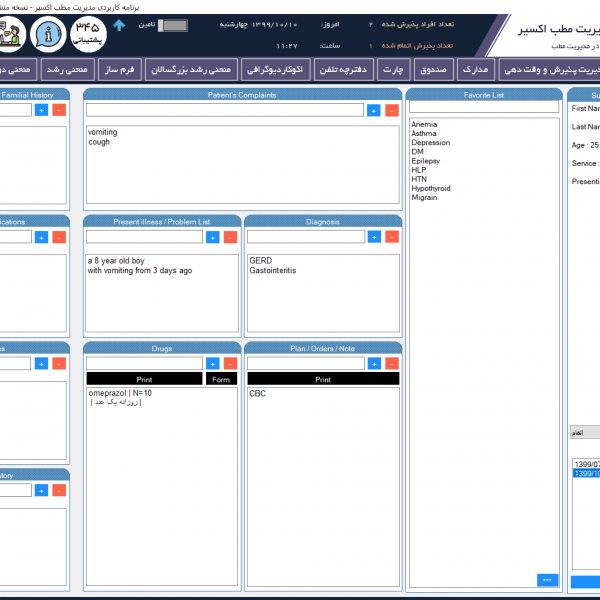600x600 pixels.
Task: Remove entry from Plan / Orders / Note
Action: (x=391, y=363)
